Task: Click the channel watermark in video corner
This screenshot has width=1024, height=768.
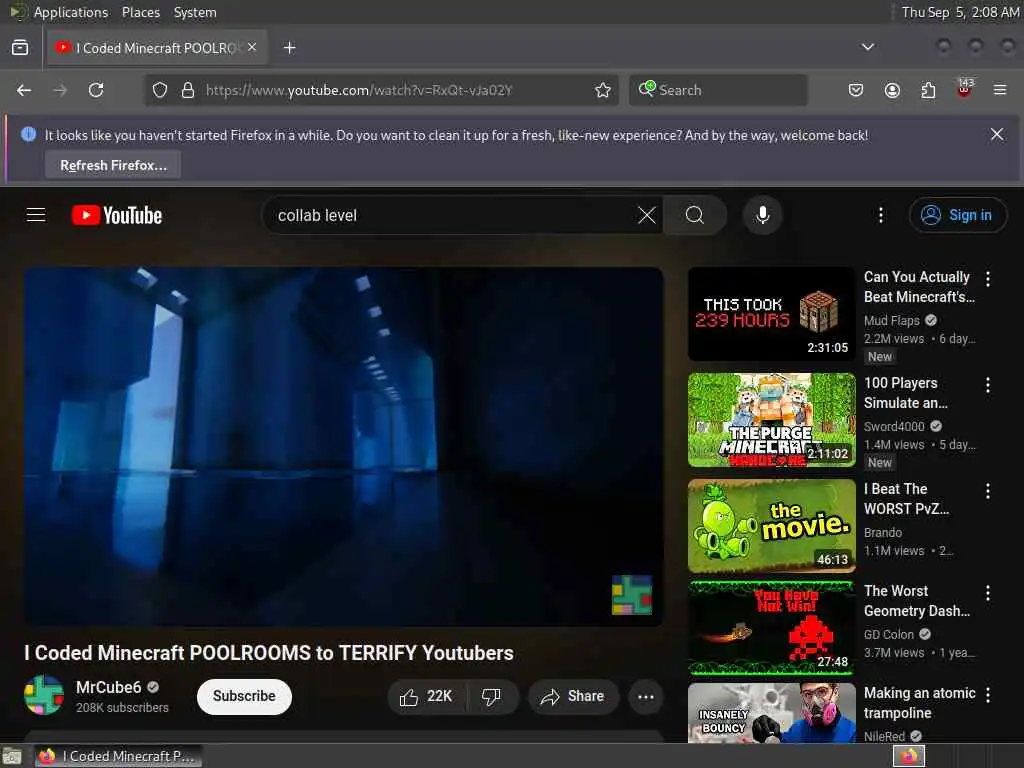Action: 632,595
